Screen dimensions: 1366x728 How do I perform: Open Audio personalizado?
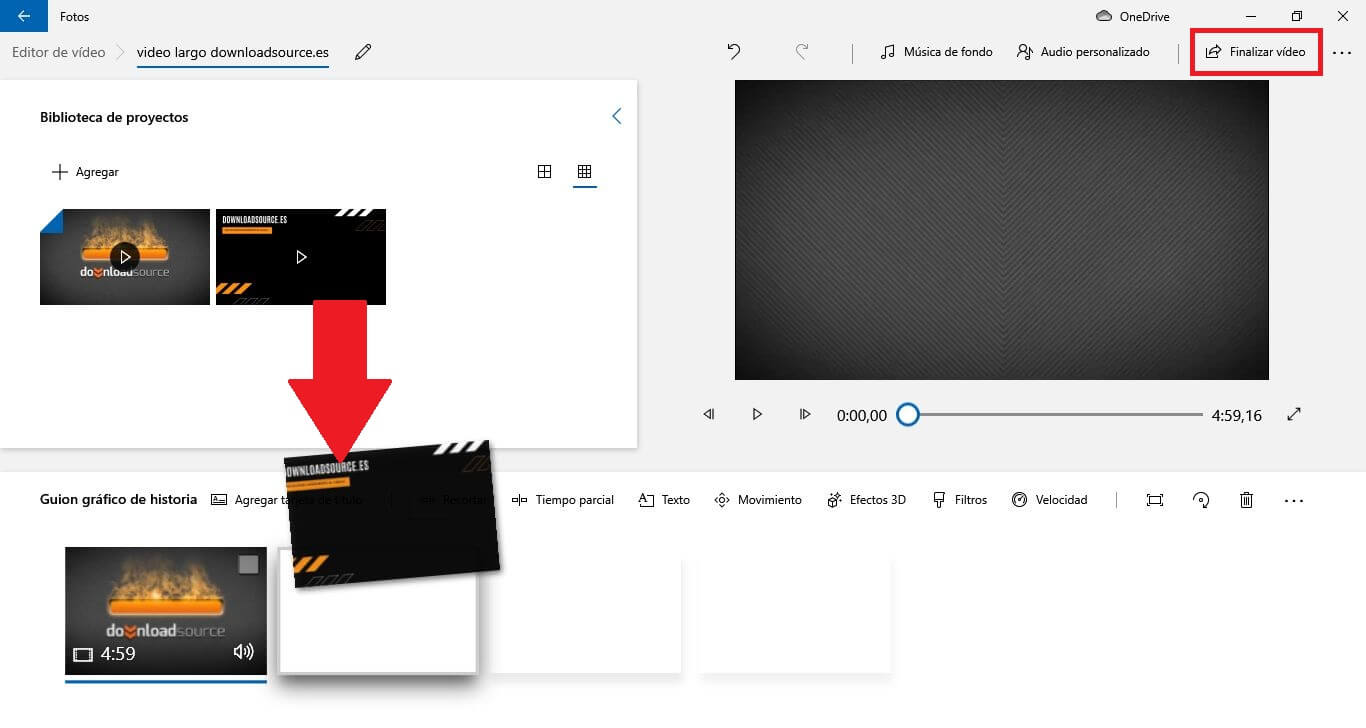coord(1083,52)
